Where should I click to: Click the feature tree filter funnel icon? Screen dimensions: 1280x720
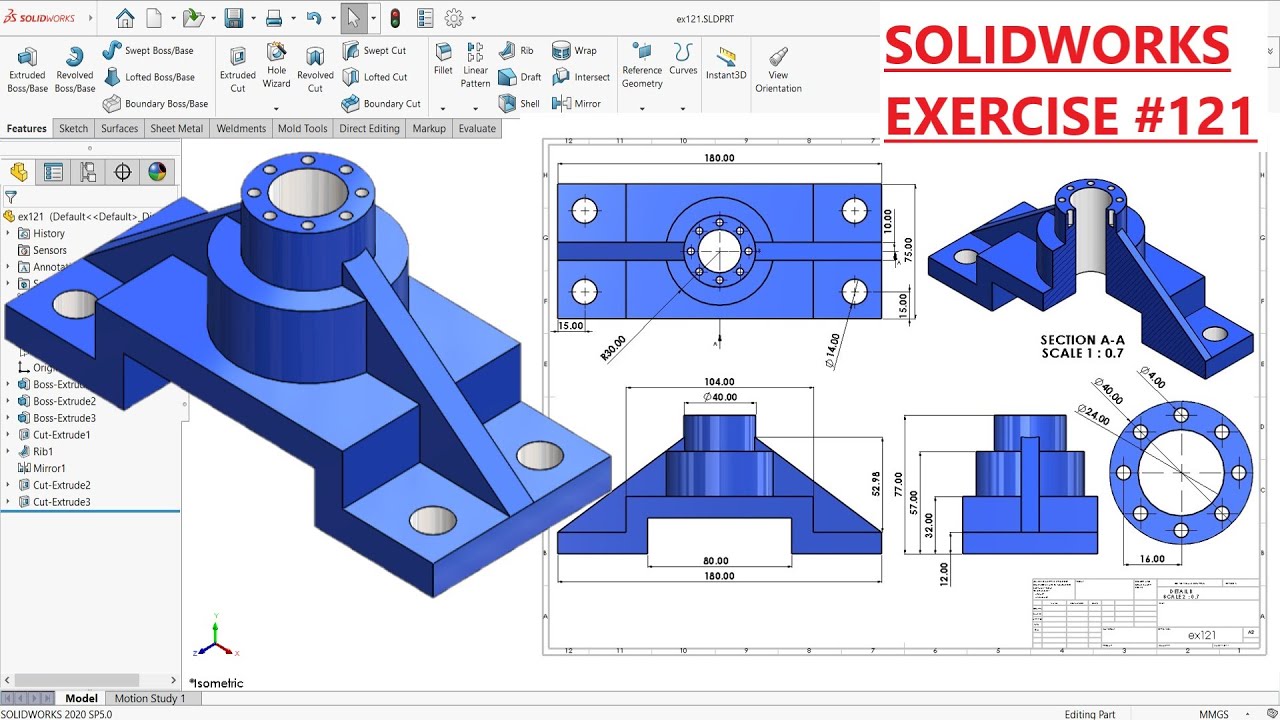coord(10,198)
